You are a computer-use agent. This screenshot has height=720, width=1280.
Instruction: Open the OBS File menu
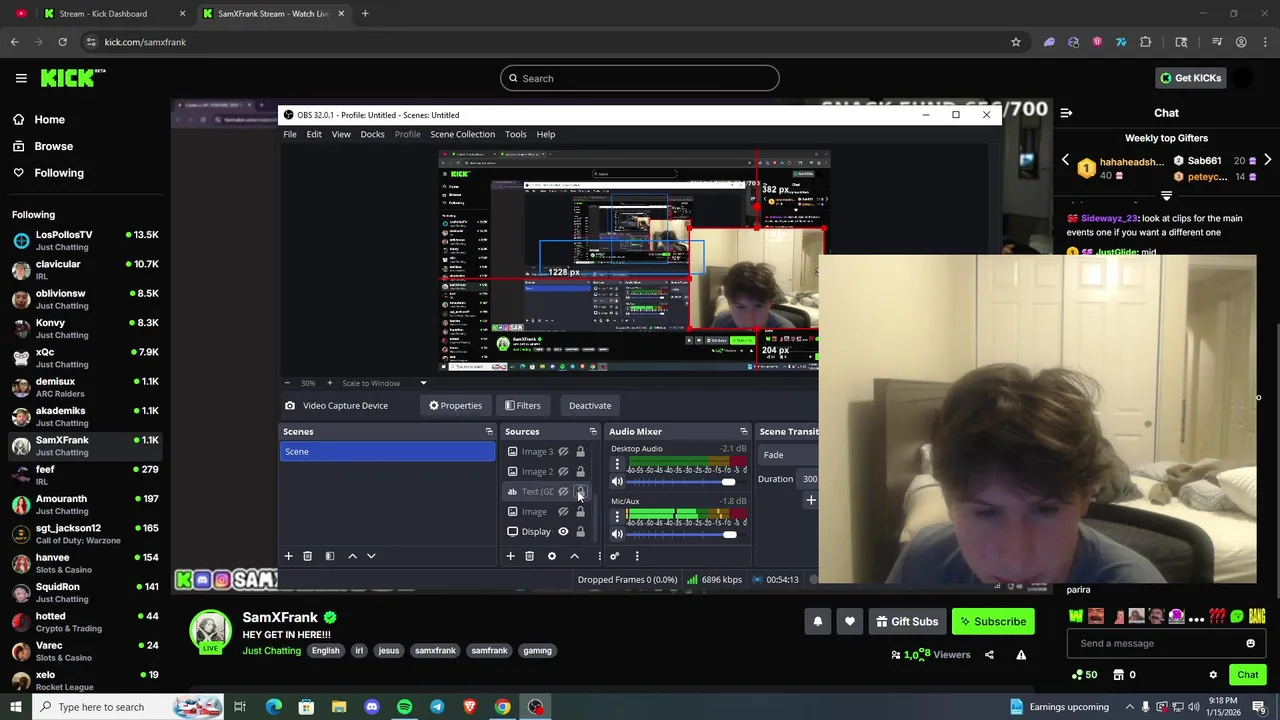289,134
